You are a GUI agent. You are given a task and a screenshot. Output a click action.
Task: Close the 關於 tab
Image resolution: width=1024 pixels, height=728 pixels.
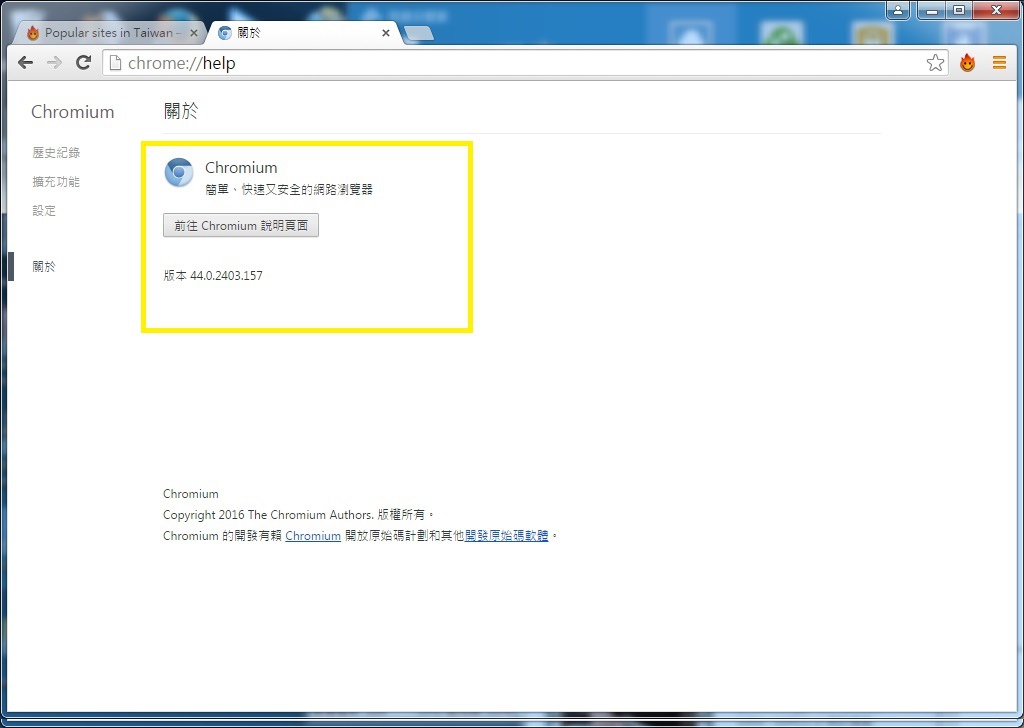tap(386, 33)
